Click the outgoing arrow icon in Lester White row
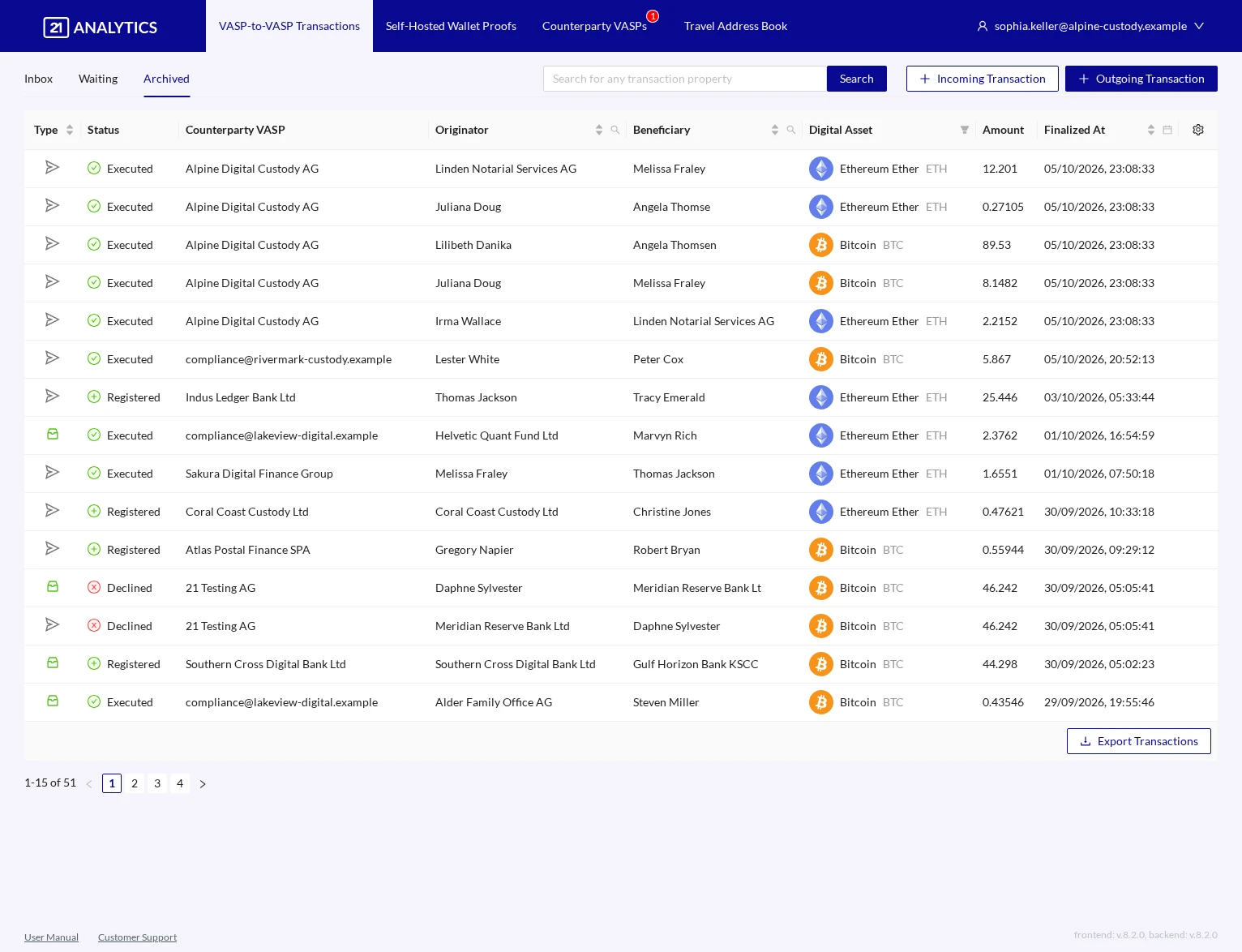 (52, 358)
